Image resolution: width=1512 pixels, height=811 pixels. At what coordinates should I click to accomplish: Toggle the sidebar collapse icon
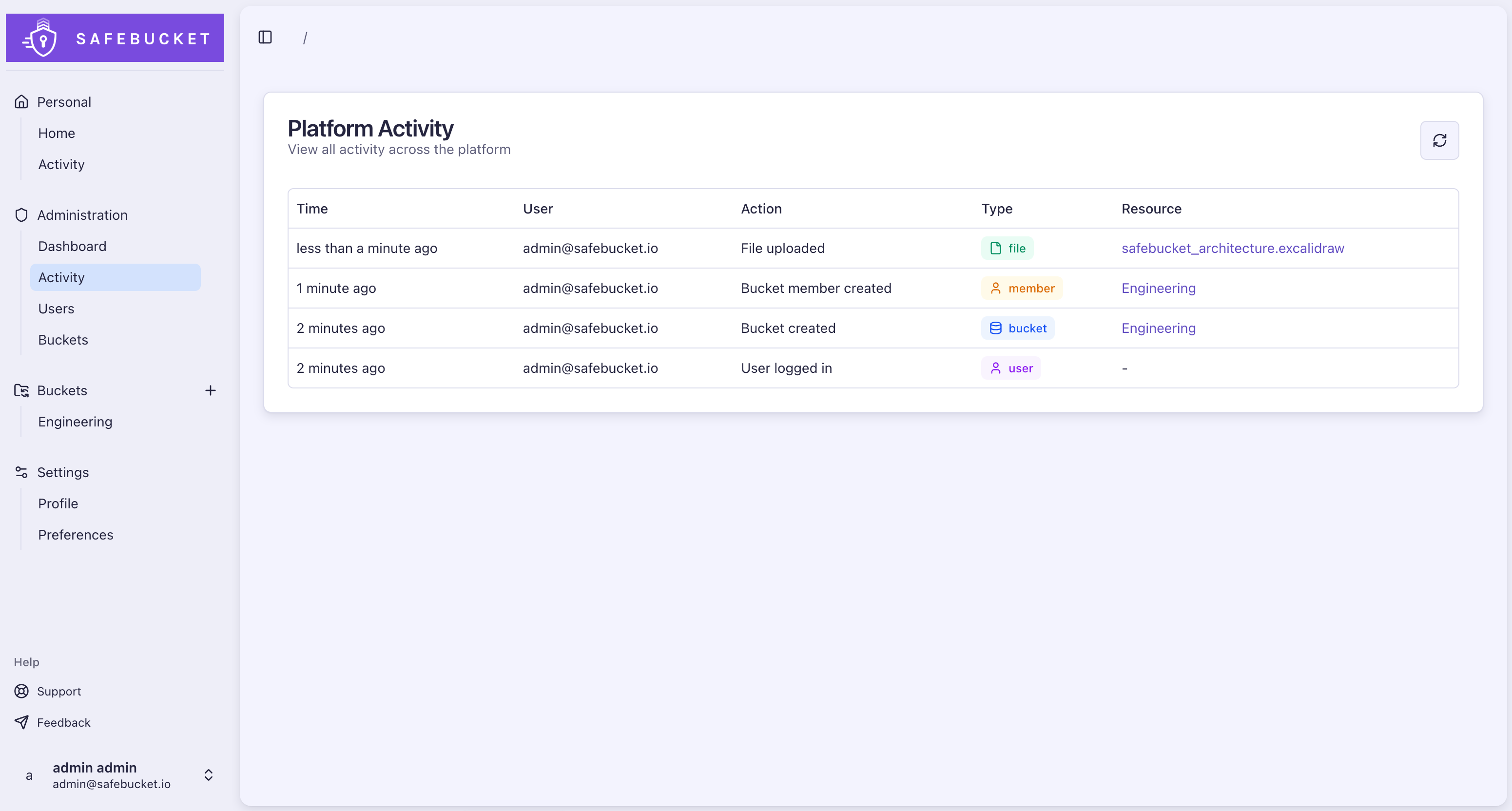[x=264, y=37]
